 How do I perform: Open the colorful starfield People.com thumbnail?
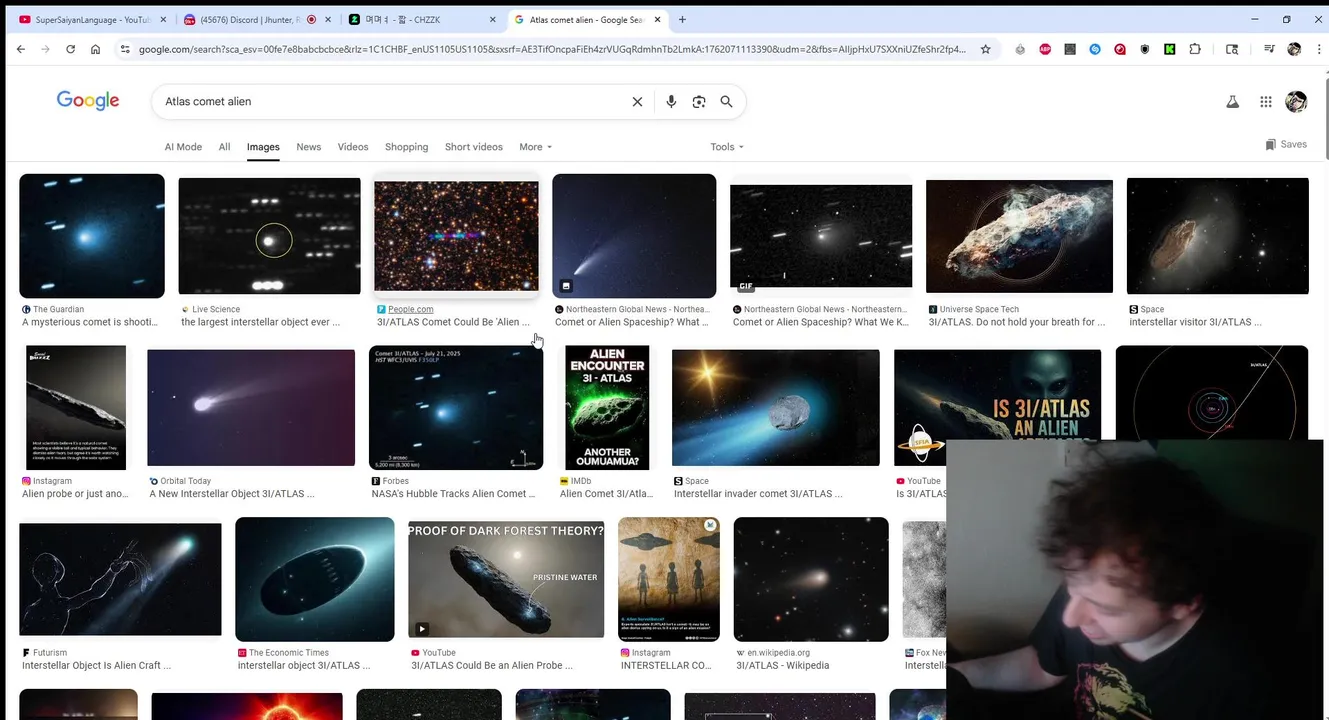pyautogui.click(x=456, y=236)
